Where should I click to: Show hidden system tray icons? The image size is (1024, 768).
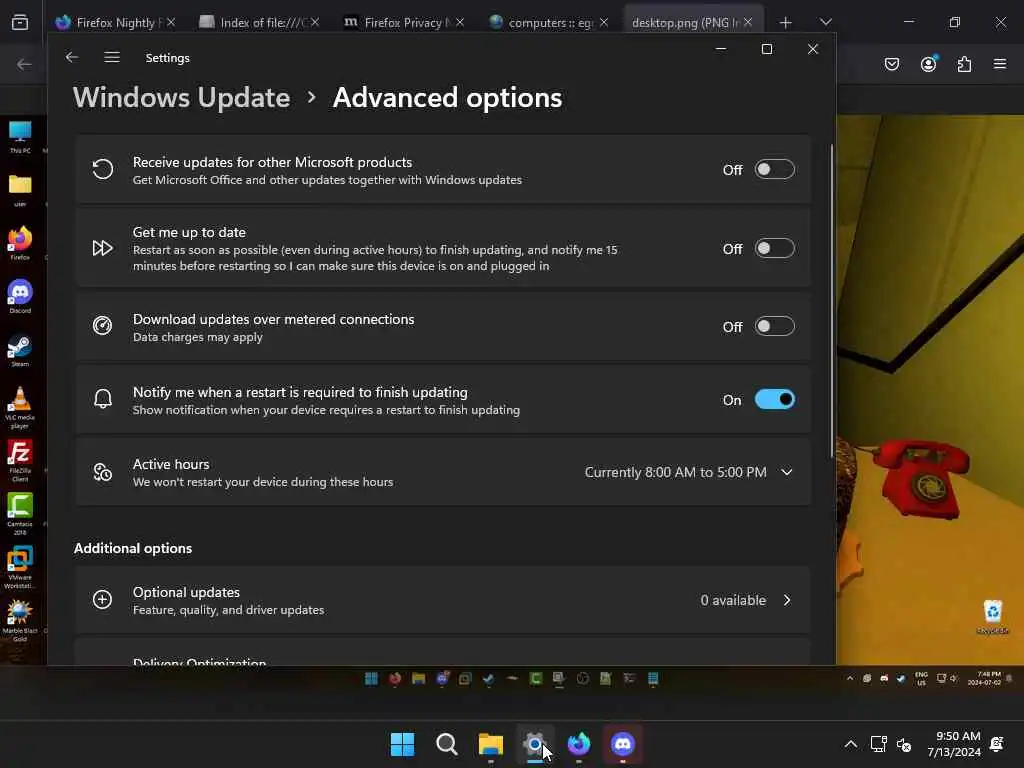coord(850,744)
